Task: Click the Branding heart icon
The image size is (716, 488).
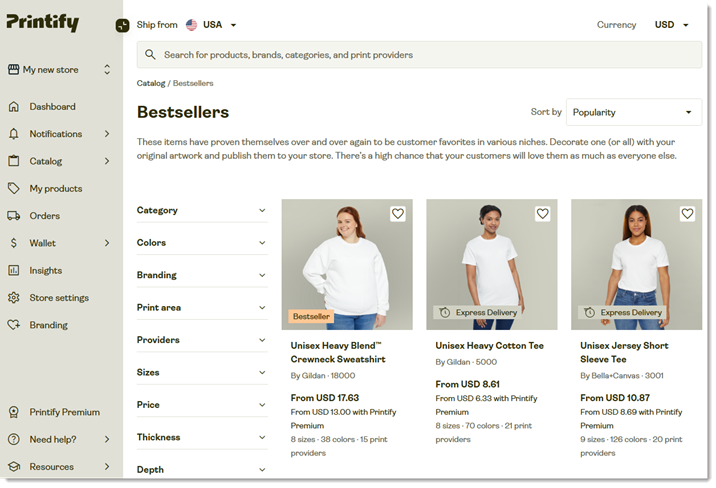Action: click(14, 325)
